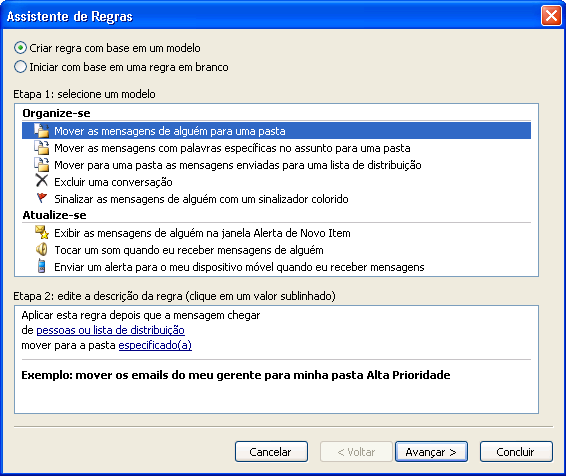The image size is (566, 476).
Task: Choose 'Tocar um som quando eu receber' template
Action: [189, 250]
